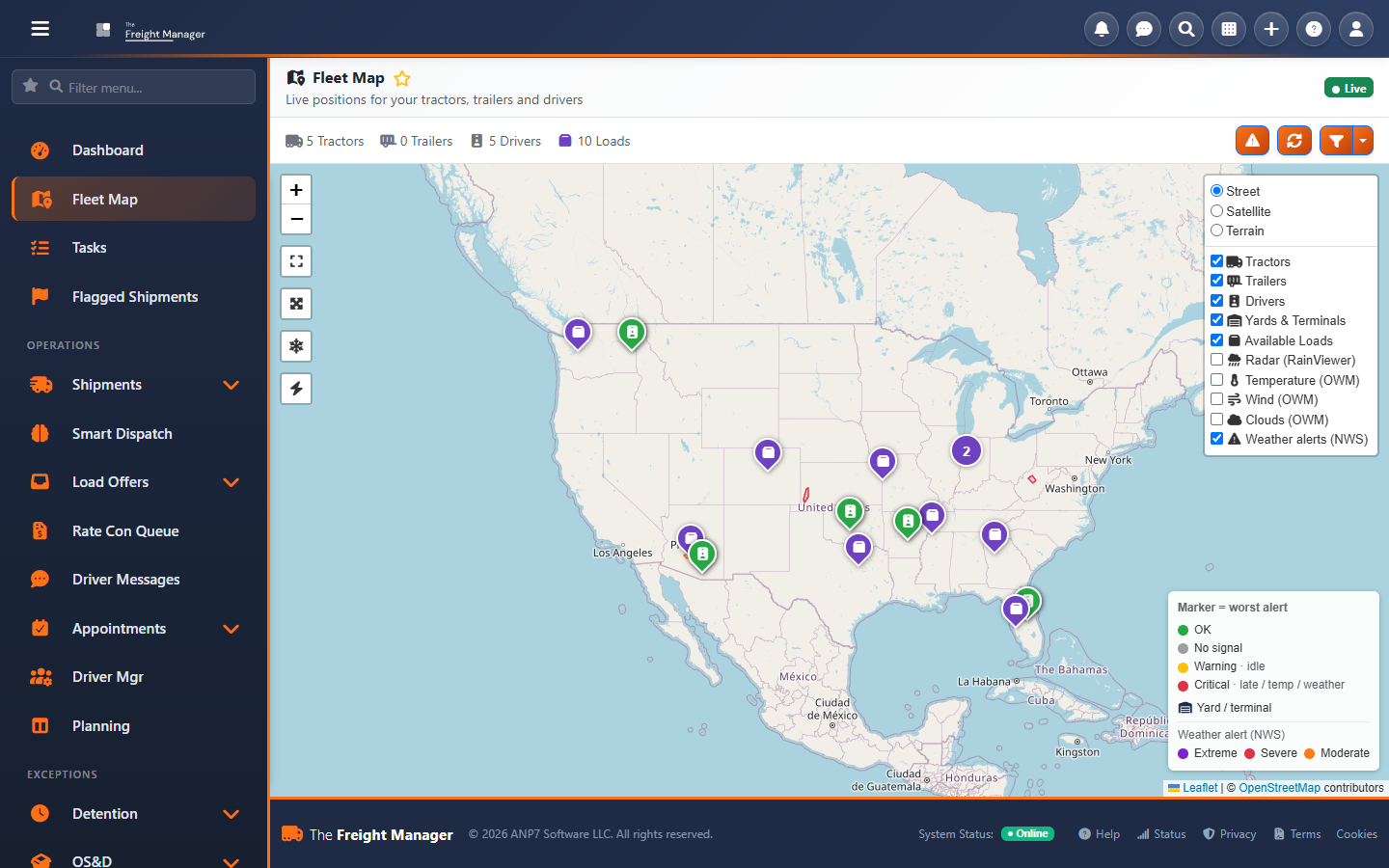
Task: Select the Satellite base layer
Action: click(1217, 211)
